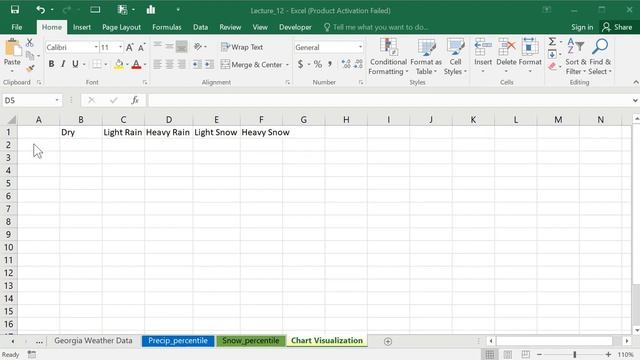Screen dimensions: 640x360
Task: Open Sort & Filter dropdown
Action: tap(576, 57)
